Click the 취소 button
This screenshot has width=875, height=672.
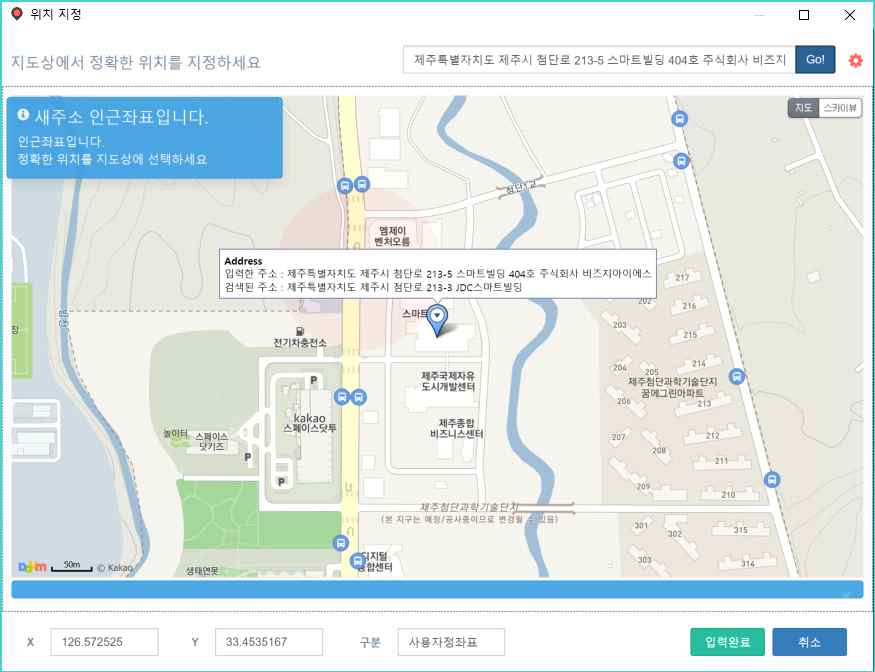(x=809, y=642)
